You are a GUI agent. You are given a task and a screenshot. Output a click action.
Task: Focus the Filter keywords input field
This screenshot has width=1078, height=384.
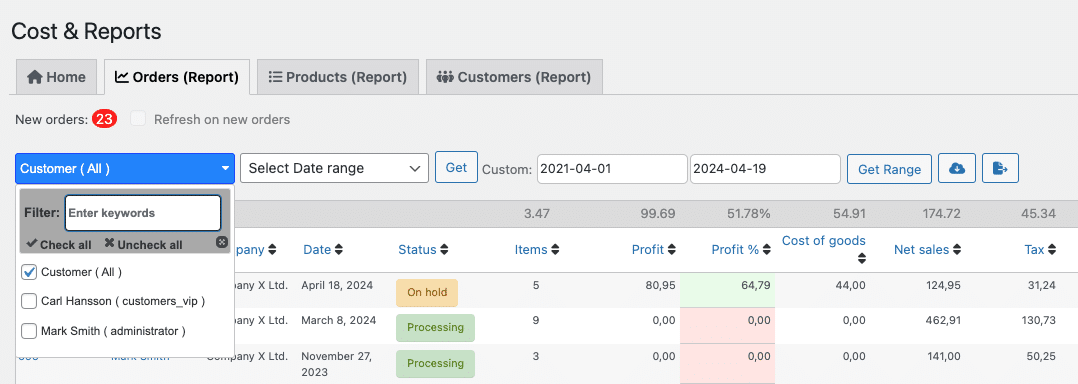click(x=143, y=213)
